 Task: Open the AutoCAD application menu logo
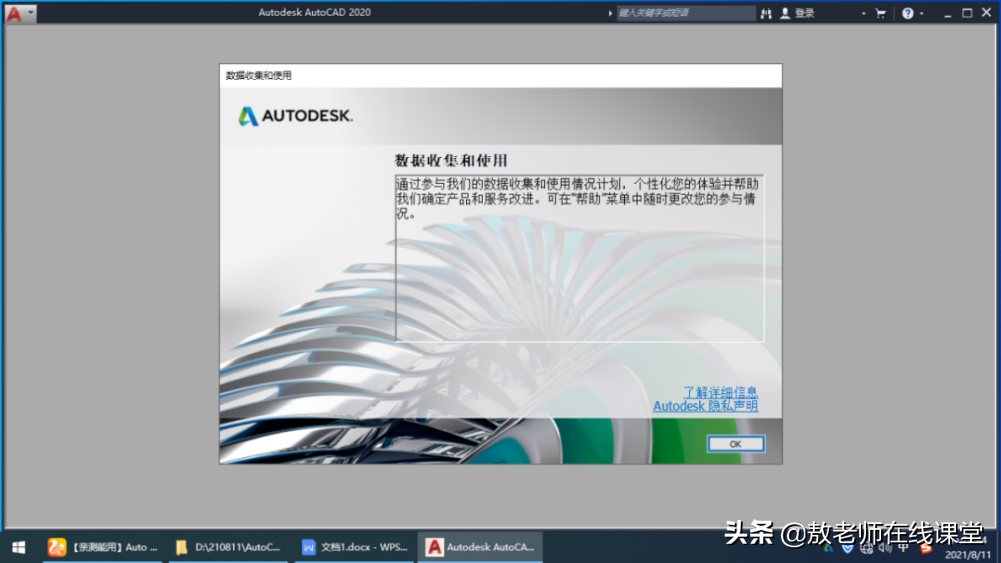[14, 13]
